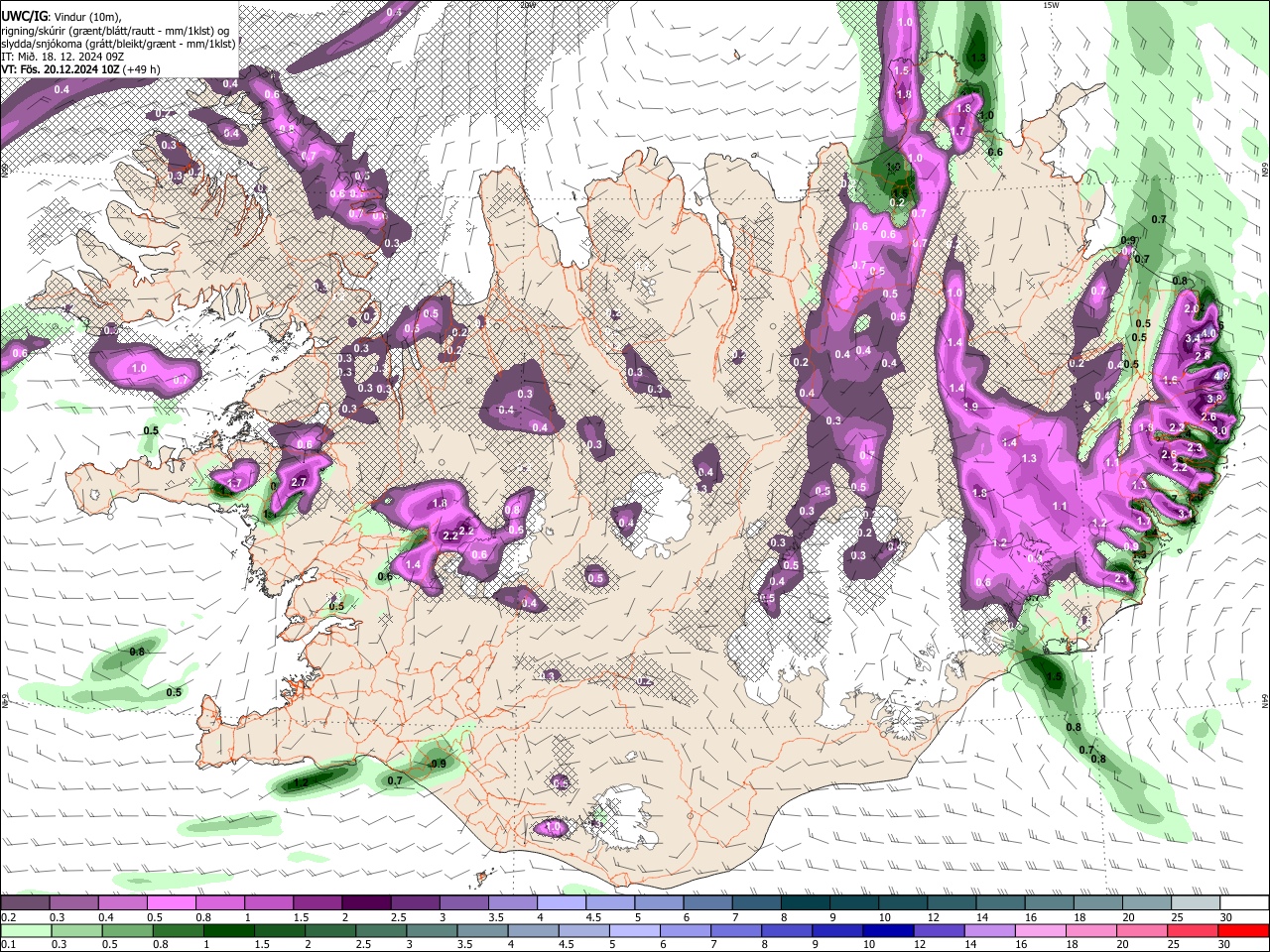The width and height of the screenshot is (1270, 952).
Task: Click the 0.2 label in the upper legend
Action: tap(8, 917)
